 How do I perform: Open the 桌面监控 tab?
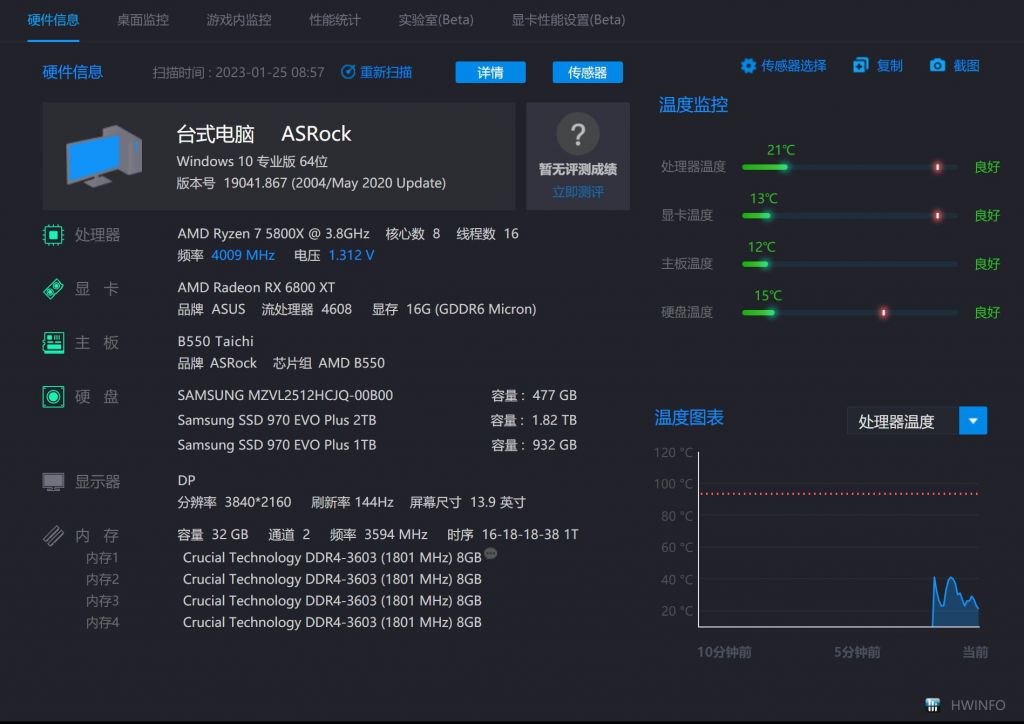point(143,20)
